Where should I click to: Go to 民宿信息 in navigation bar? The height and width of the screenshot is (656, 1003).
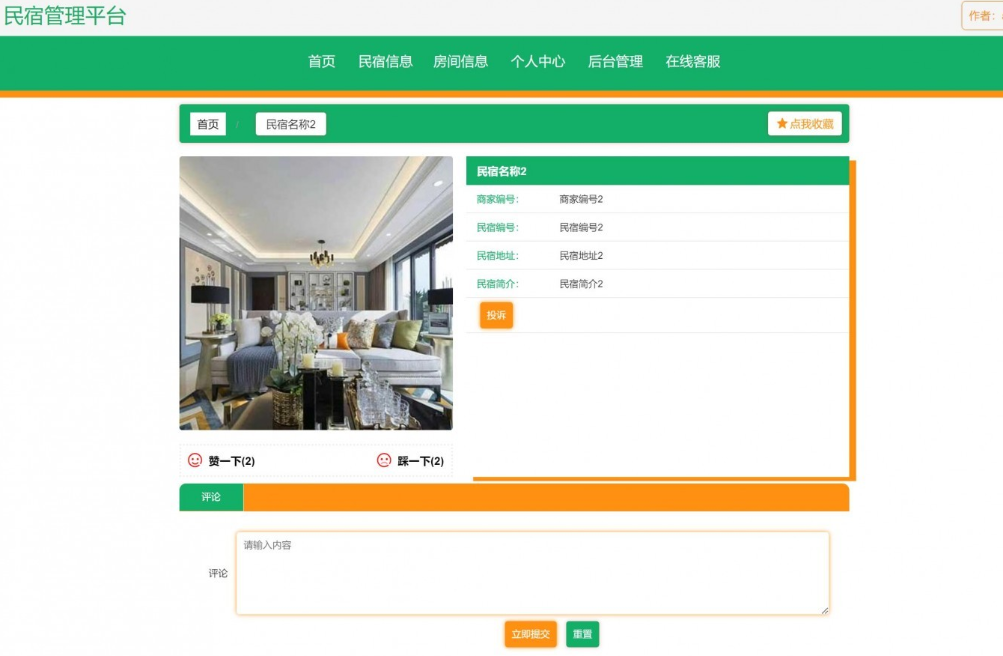pos(386,61)
